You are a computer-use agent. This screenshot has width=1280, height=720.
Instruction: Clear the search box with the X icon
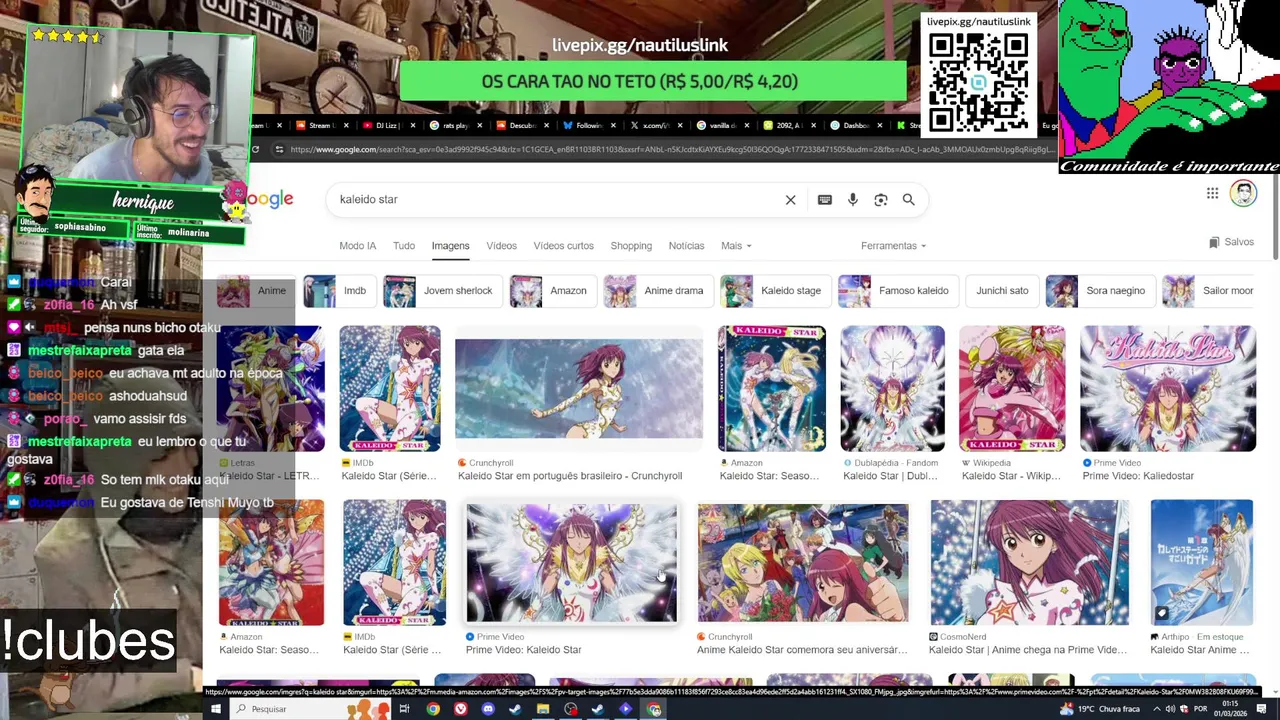tap(790, 200)
